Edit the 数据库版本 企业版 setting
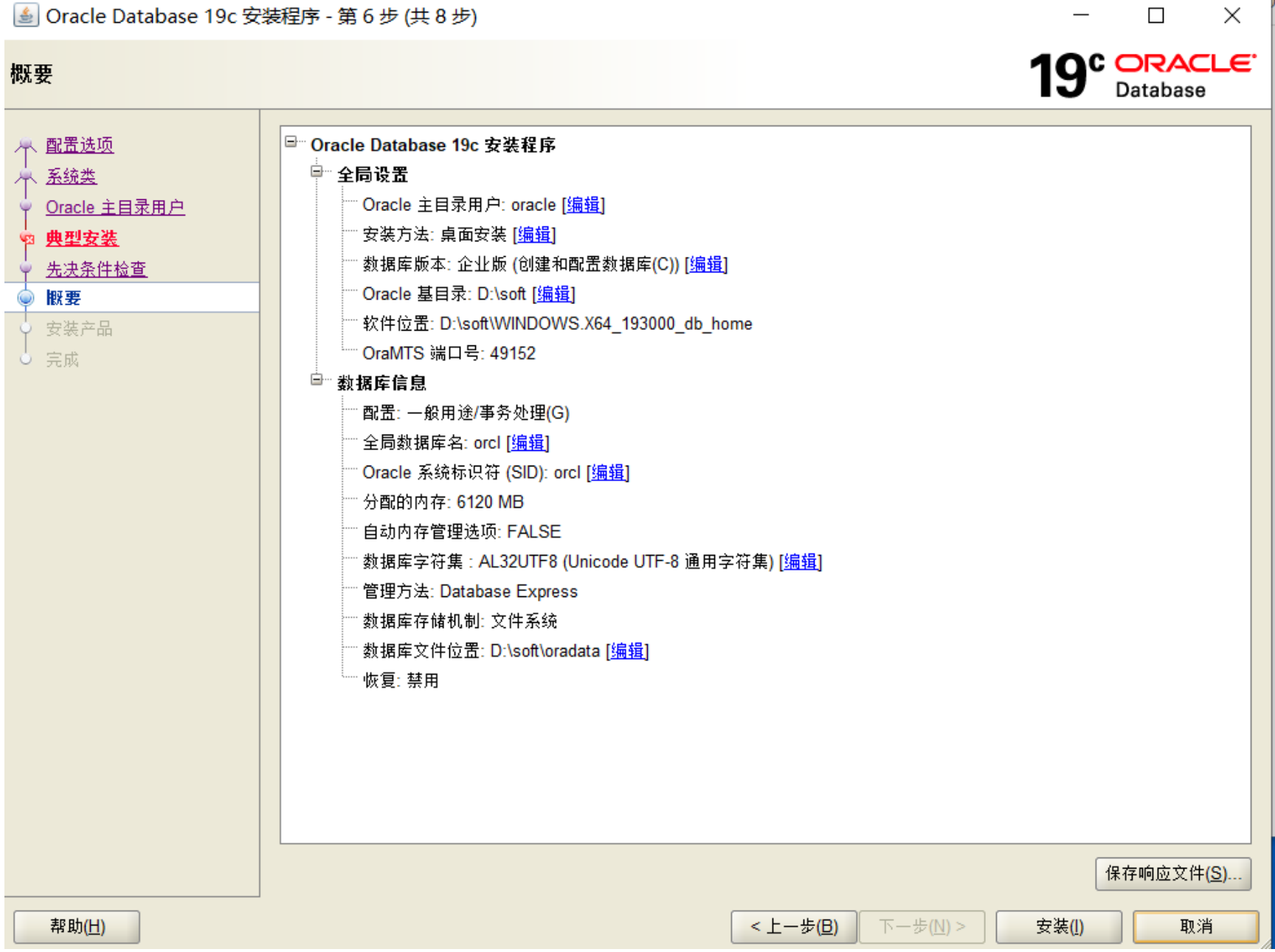 tap(706, 264)
